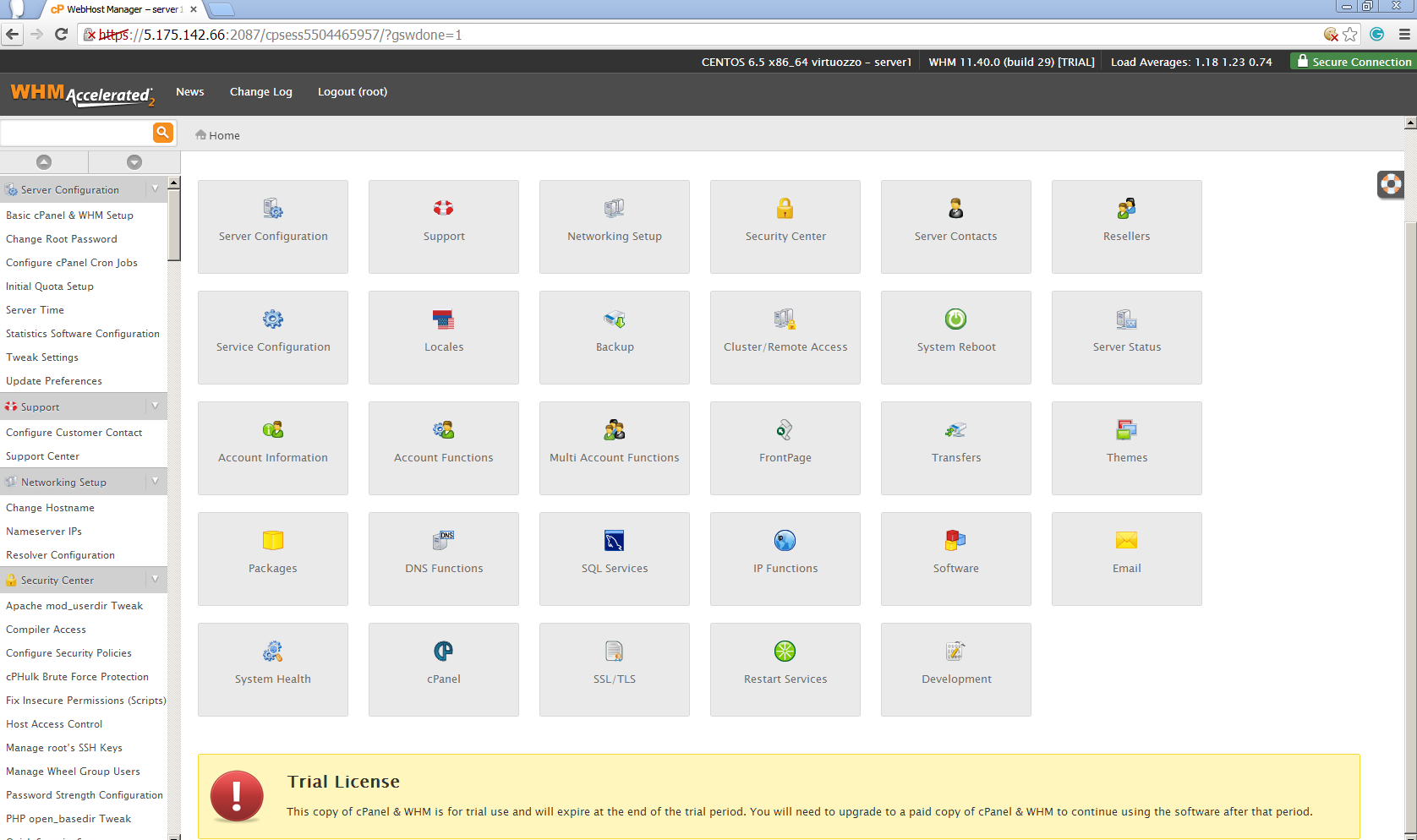Click the Email envelope icon
The width and height of the screenshot is (1417, 840).
pos(1126,541)
